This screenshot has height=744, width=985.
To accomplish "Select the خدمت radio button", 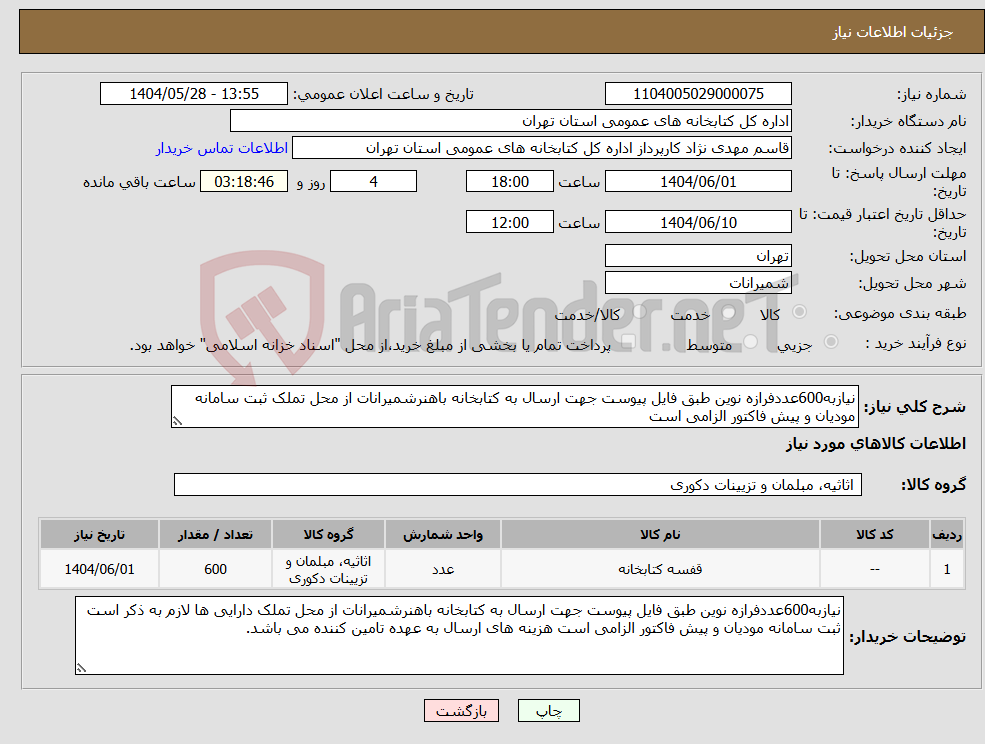I will coord(728,312).
